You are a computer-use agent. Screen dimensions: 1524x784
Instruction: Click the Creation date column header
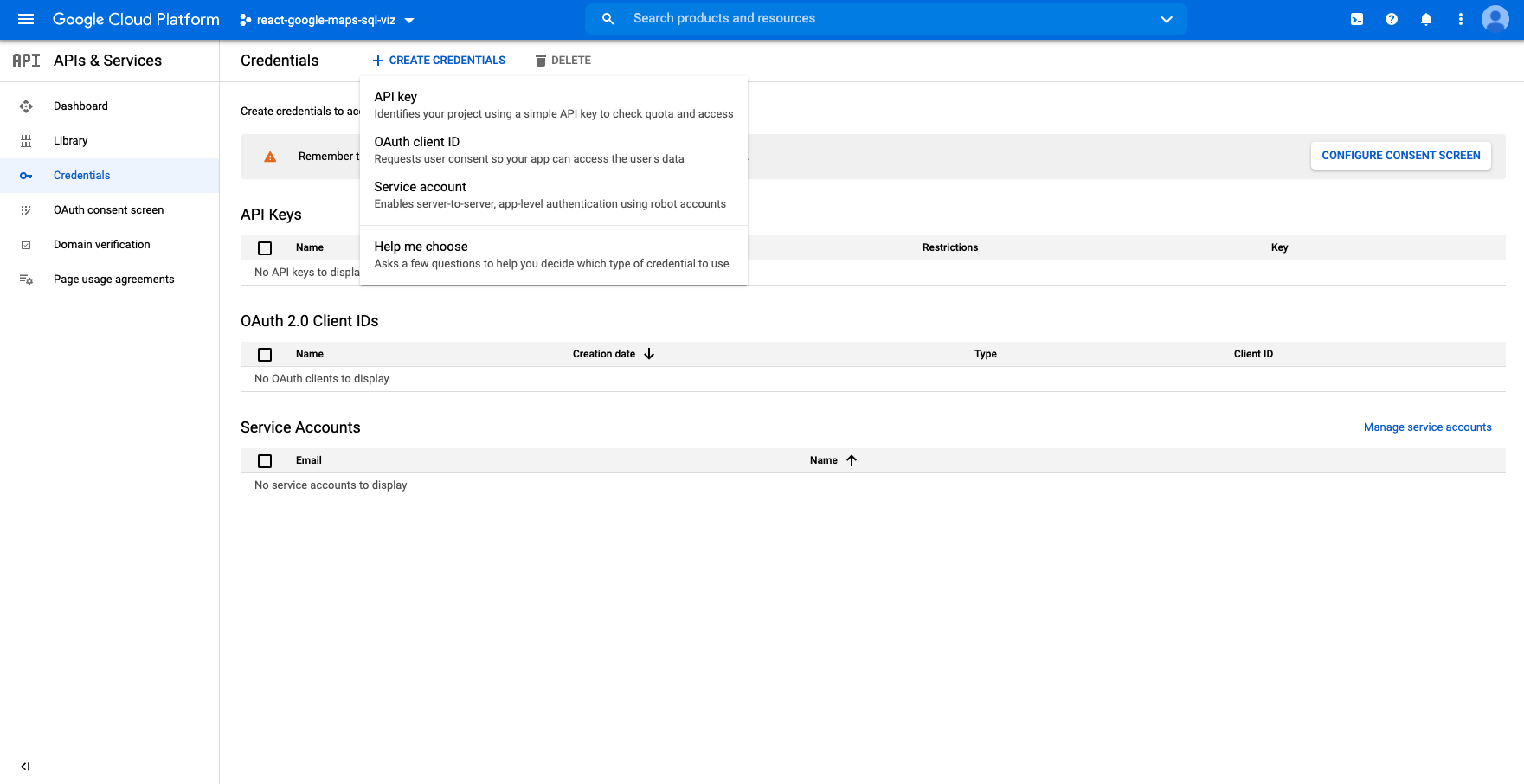coord(604,354)
